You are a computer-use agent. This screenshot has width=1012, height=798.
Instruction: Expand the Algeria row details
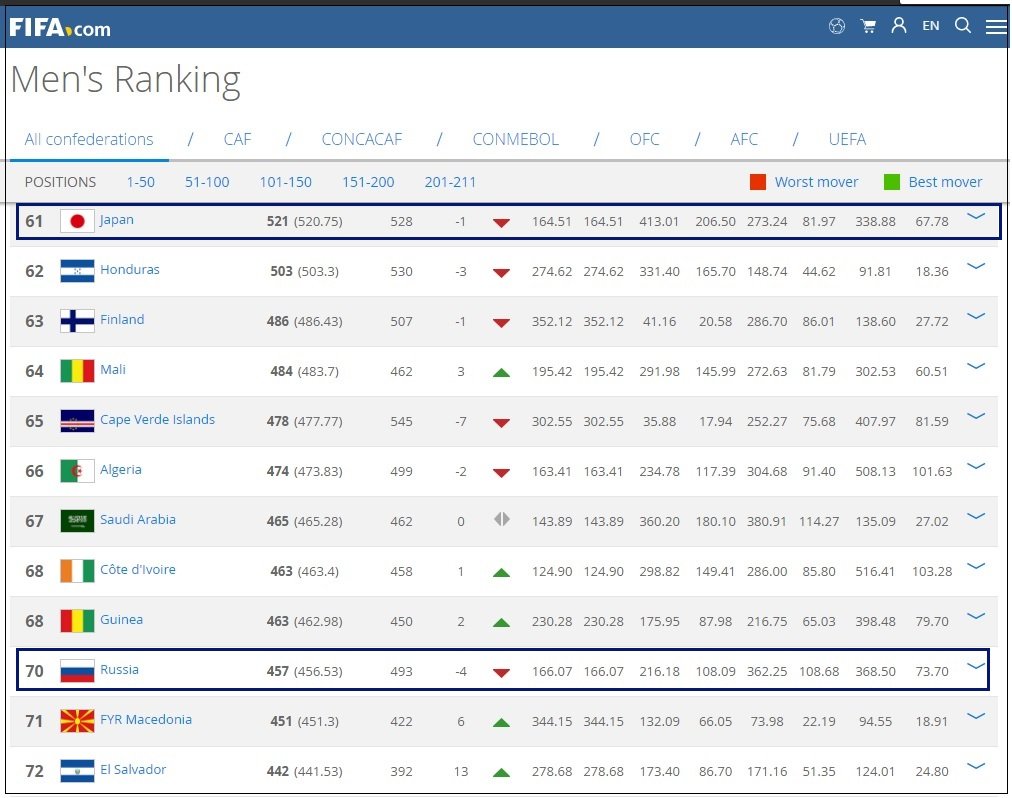(x=976, y=466)
